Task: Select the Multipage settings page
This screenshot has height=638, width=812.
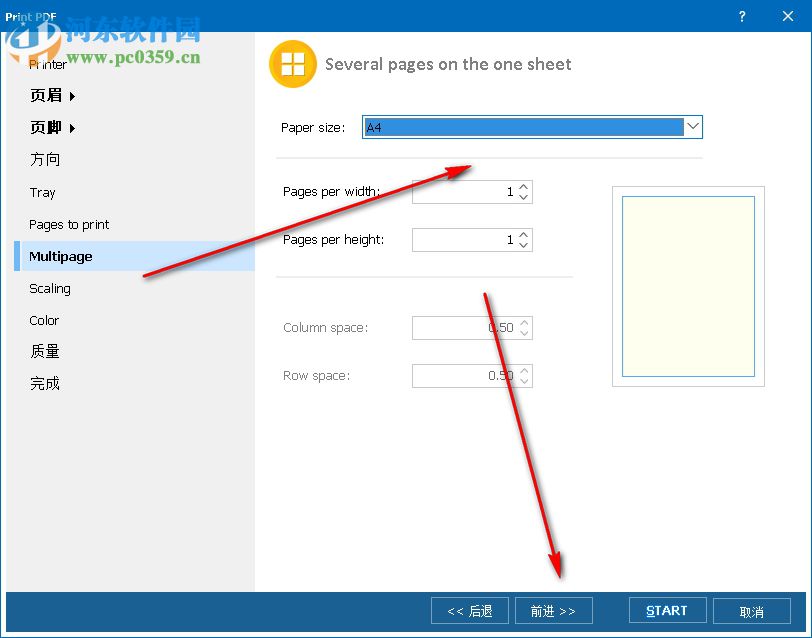Action: pos(61,256)
